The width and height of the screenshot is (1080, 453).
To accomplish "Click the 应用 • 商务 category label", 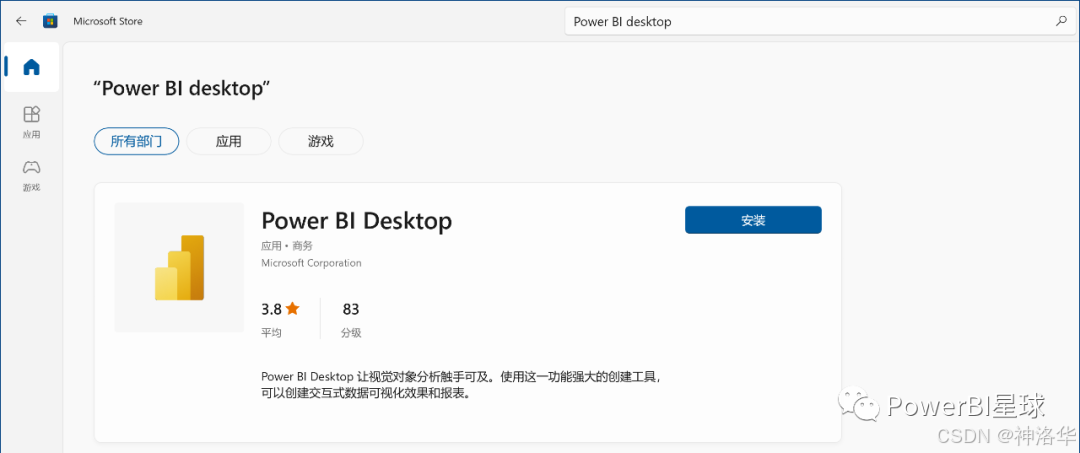I will [287, 246].
